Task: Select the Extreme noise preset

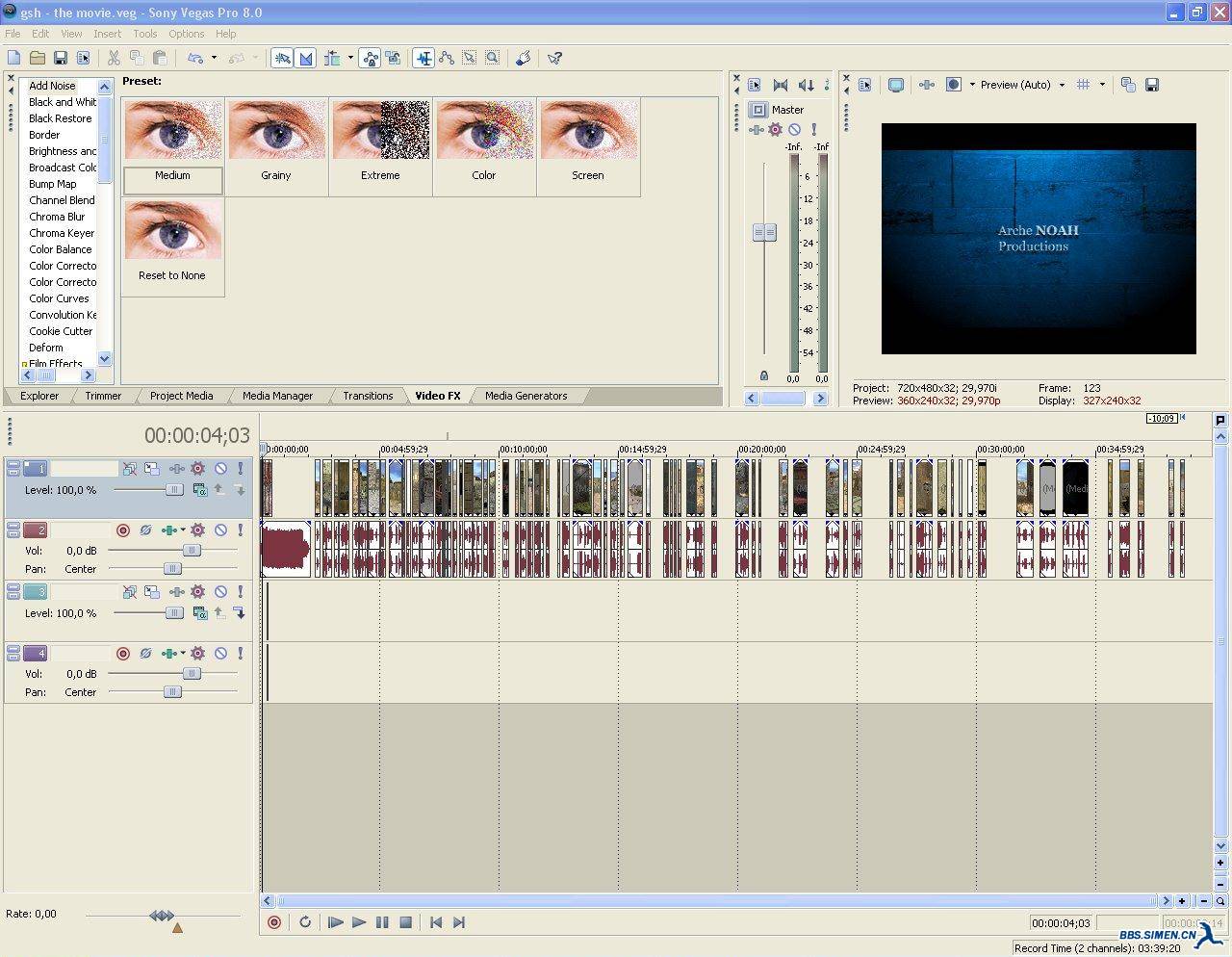Action: [x=380, y=147]
